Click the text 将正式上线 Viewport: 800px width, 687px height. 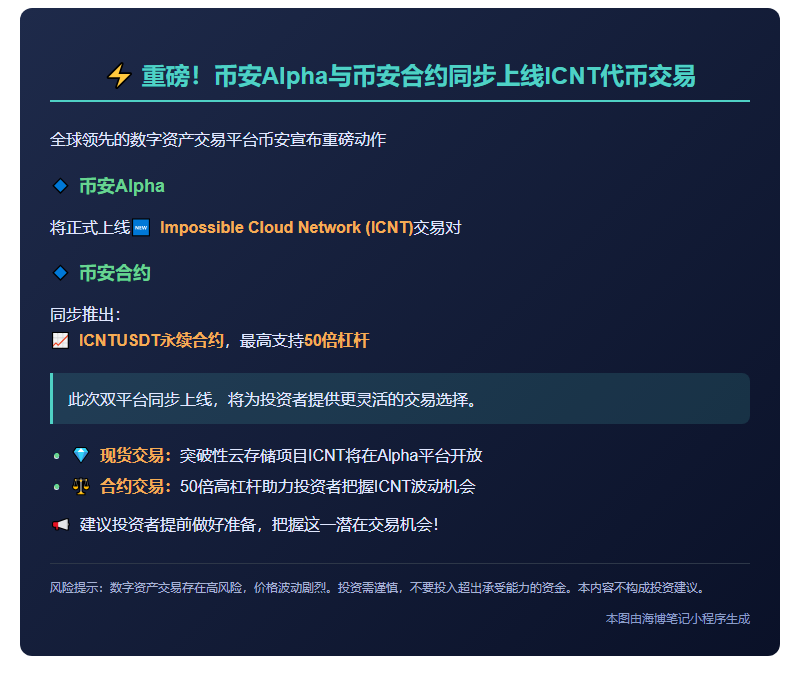point(90,227)
